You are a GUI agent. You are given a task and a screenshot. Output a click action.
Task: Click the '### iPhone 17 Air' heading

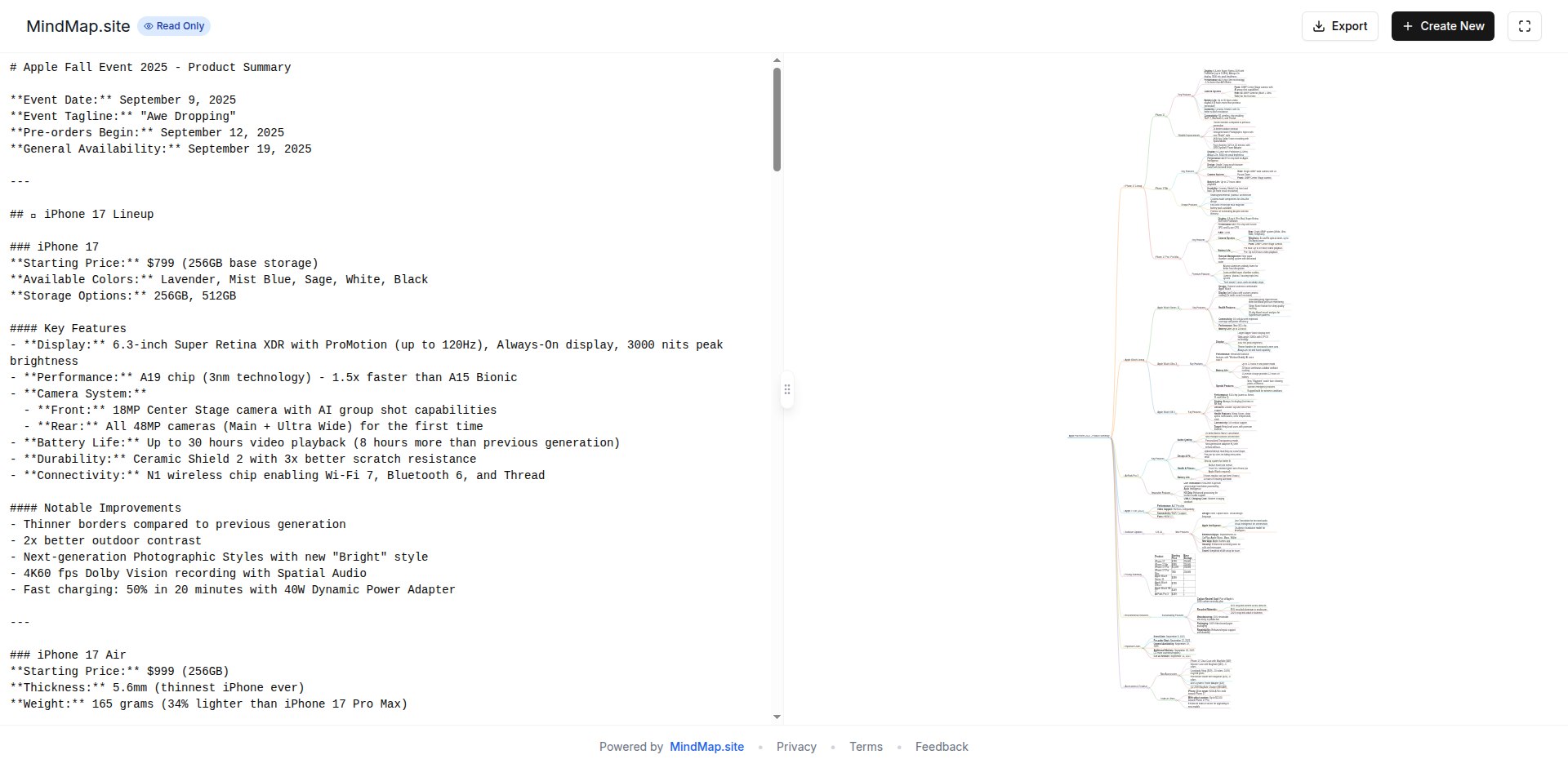(x=69, y=655)
